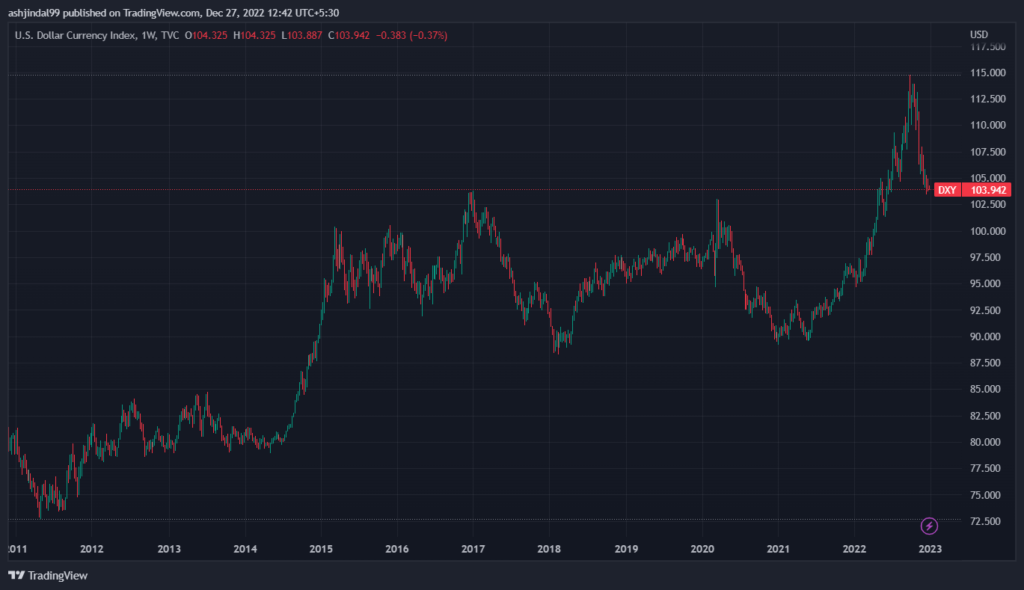1024x590 pixels.
Task: Click the 2014 label on time axis
Action: pyautogui.click(x=245, y=549)
